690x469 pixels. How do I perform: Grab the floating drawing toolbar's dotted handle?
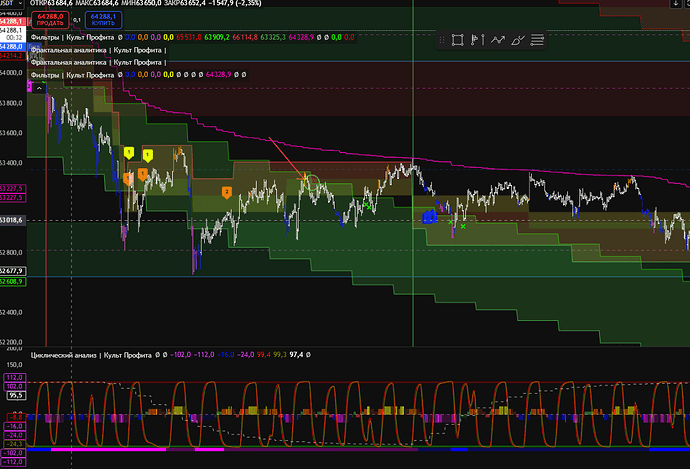coord(440,40)
